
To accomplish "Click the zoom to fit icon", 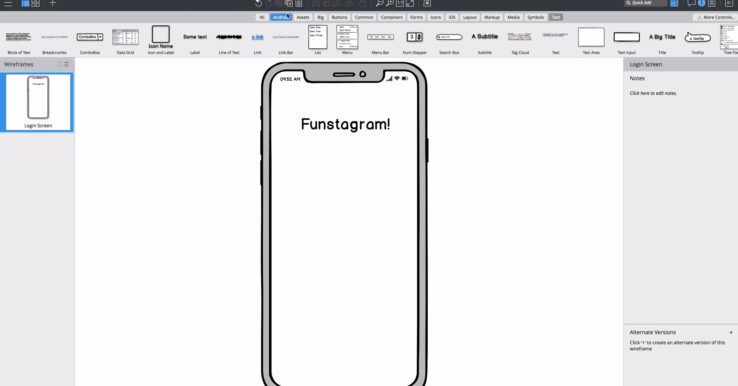I will [410, 3].
